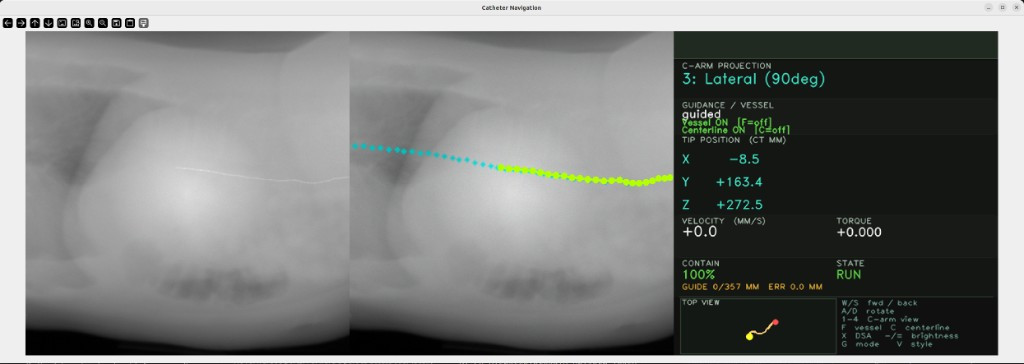Click the red end dot in Top View
The height and width of the screenshot is (364, 1024).
(x=776, y=322)
